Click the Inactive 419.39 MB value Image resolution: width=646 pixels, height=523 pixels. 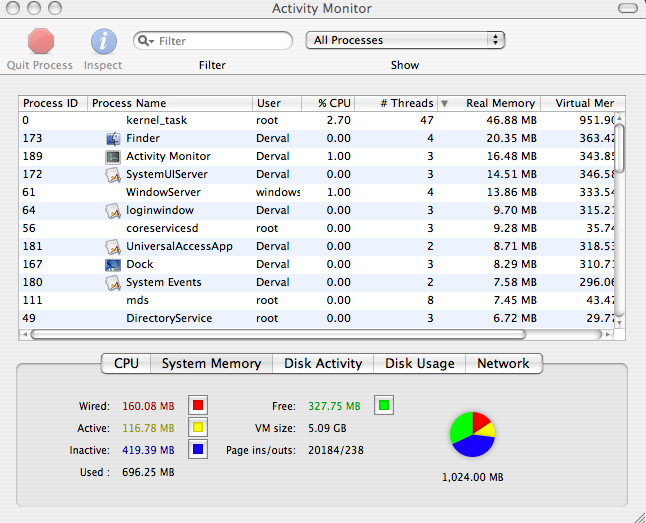(148, 450)
